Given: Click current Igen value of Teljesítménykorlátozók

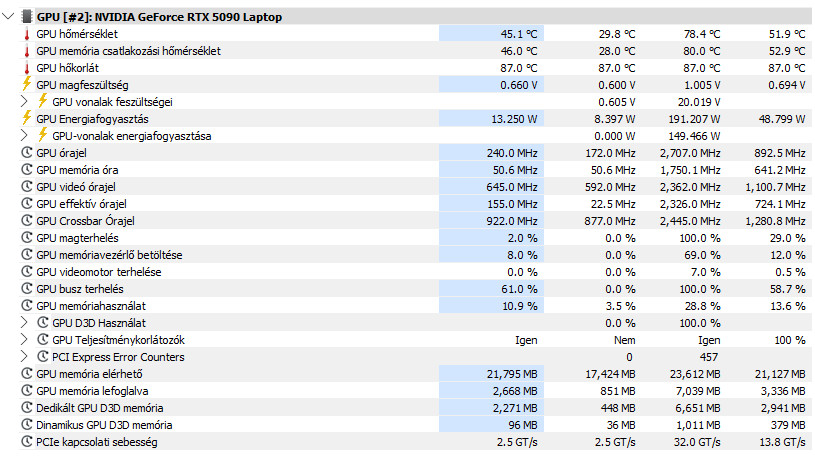Looking at the screenshot, I should coord(526,340).
